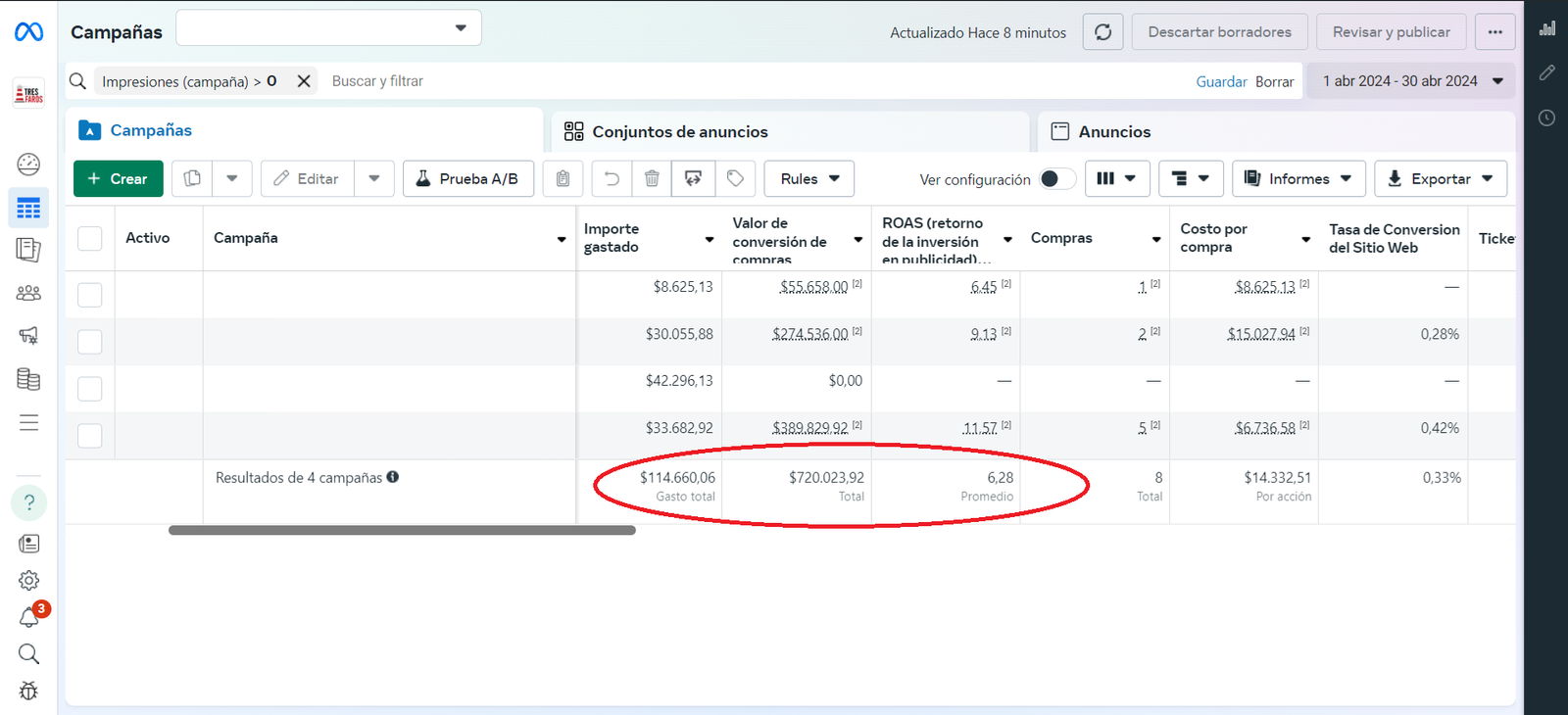The width and height of the screenshot is (1568, 715).
Task: Expand the Editar options arrow
Action: point(374,178)
